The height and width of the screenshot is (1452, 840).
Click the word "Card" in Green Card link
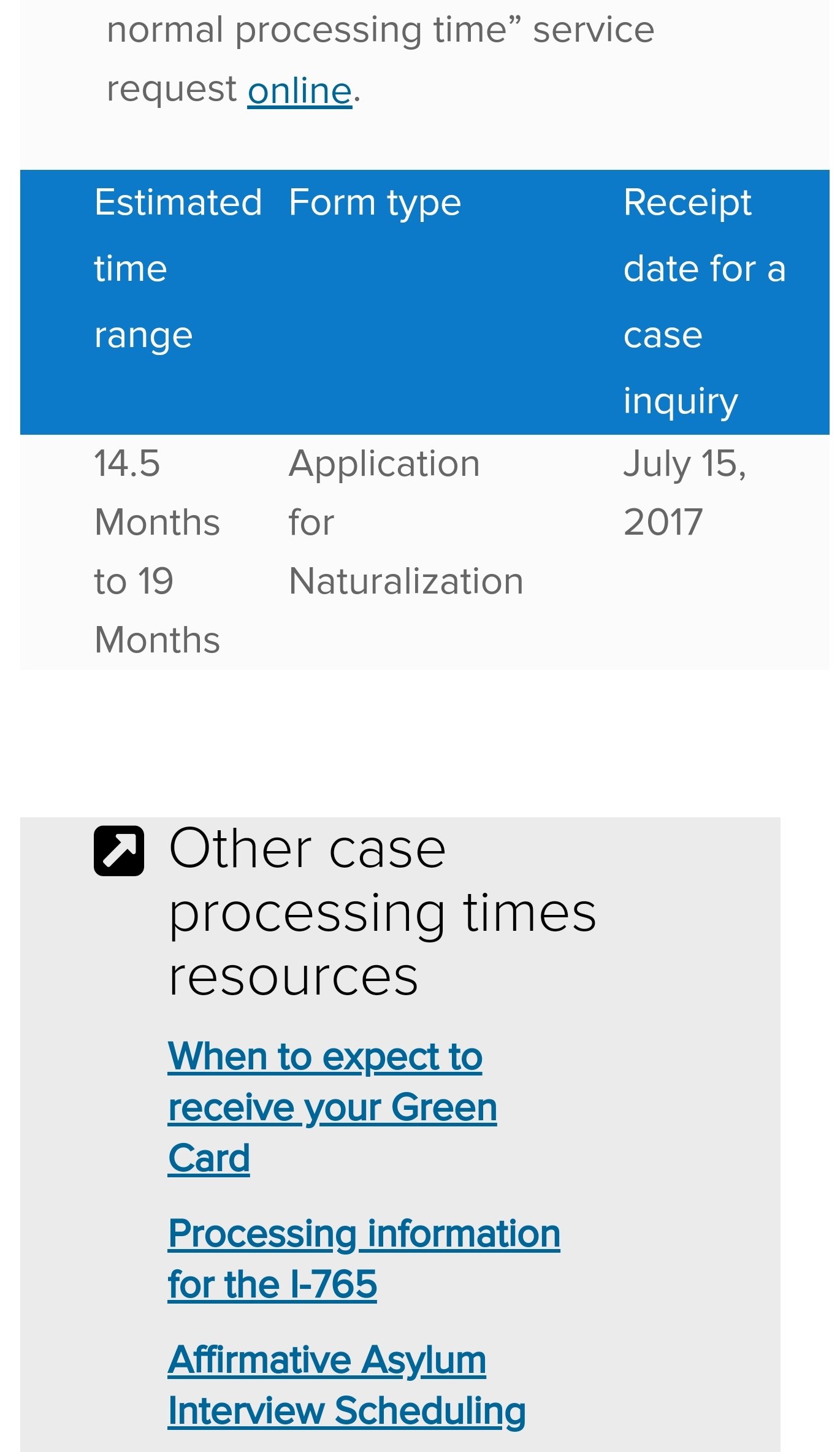(209, 1159)
